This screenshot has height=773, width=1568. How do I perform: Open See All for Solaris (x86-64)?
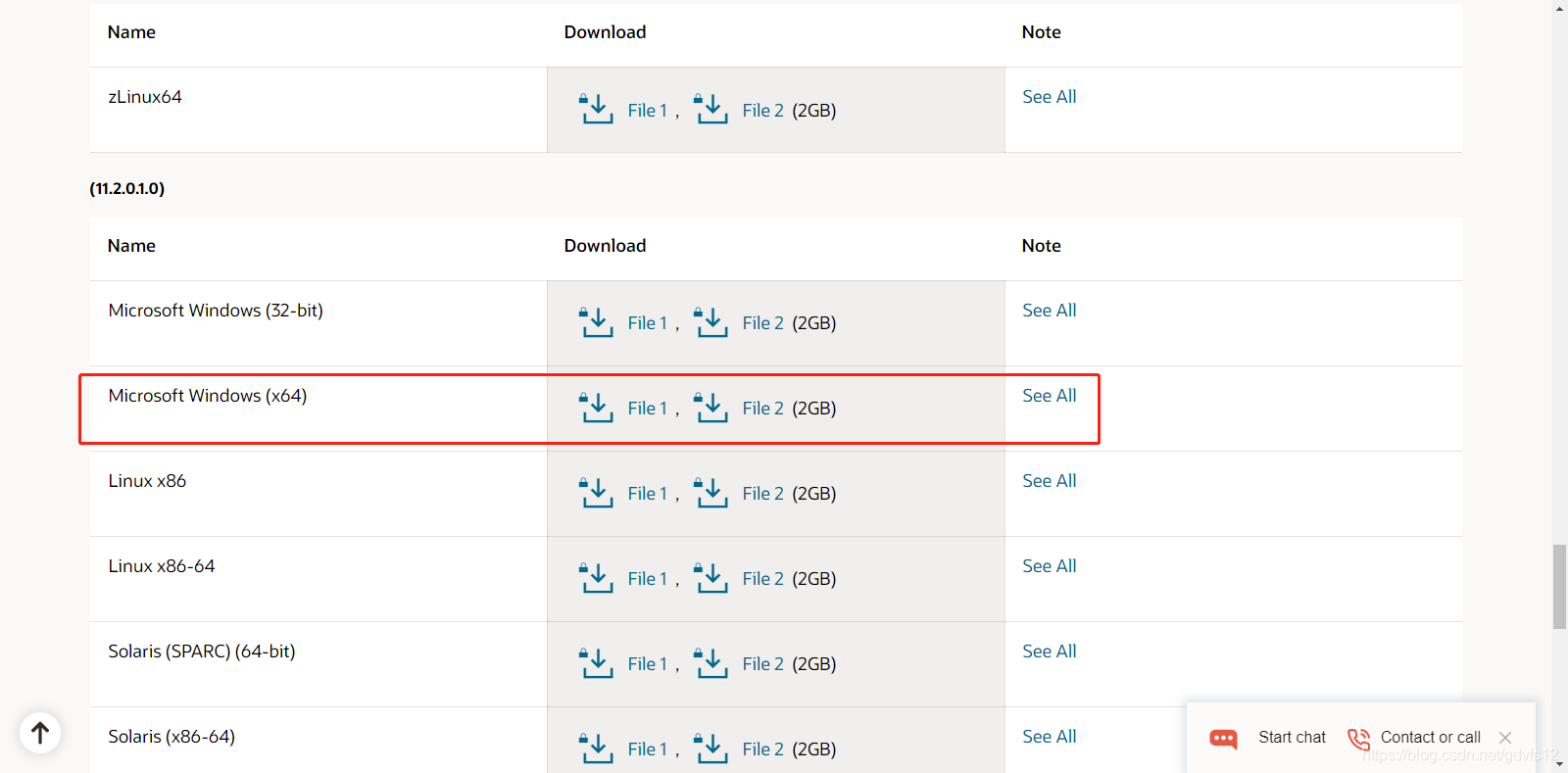coord(1049,737)
